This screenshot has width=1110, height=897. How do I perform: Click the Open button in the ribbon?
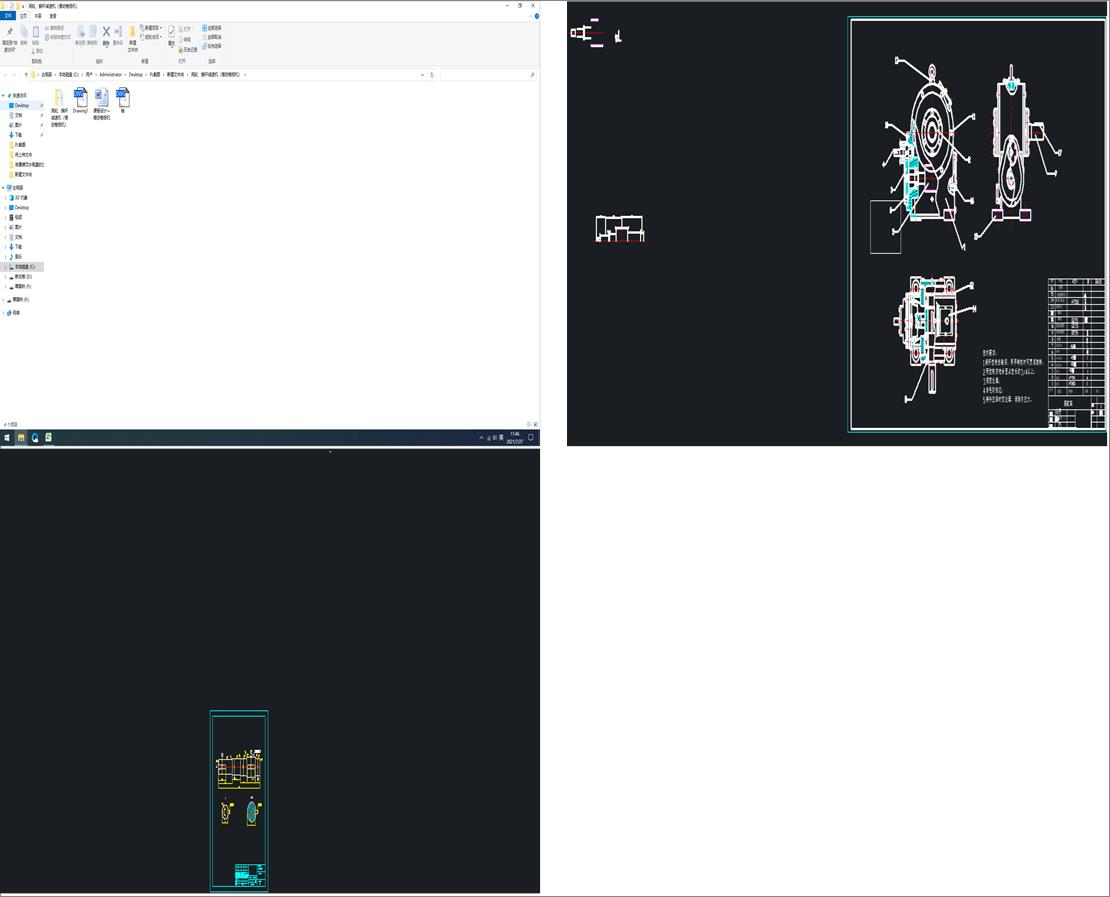pos(185,29)
